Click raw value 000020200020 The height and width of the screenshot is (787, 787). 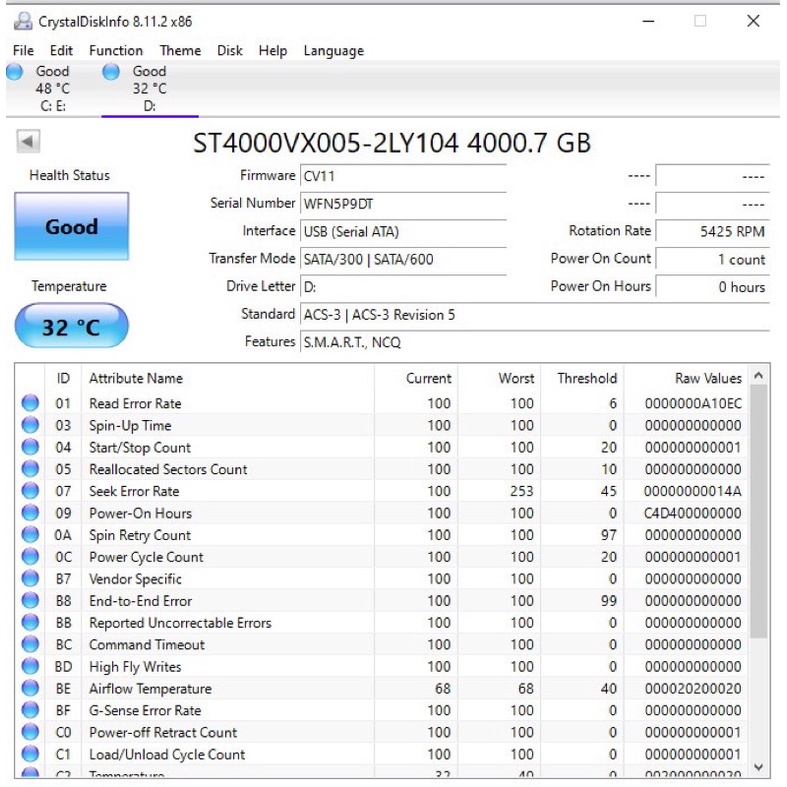point(693,689)
